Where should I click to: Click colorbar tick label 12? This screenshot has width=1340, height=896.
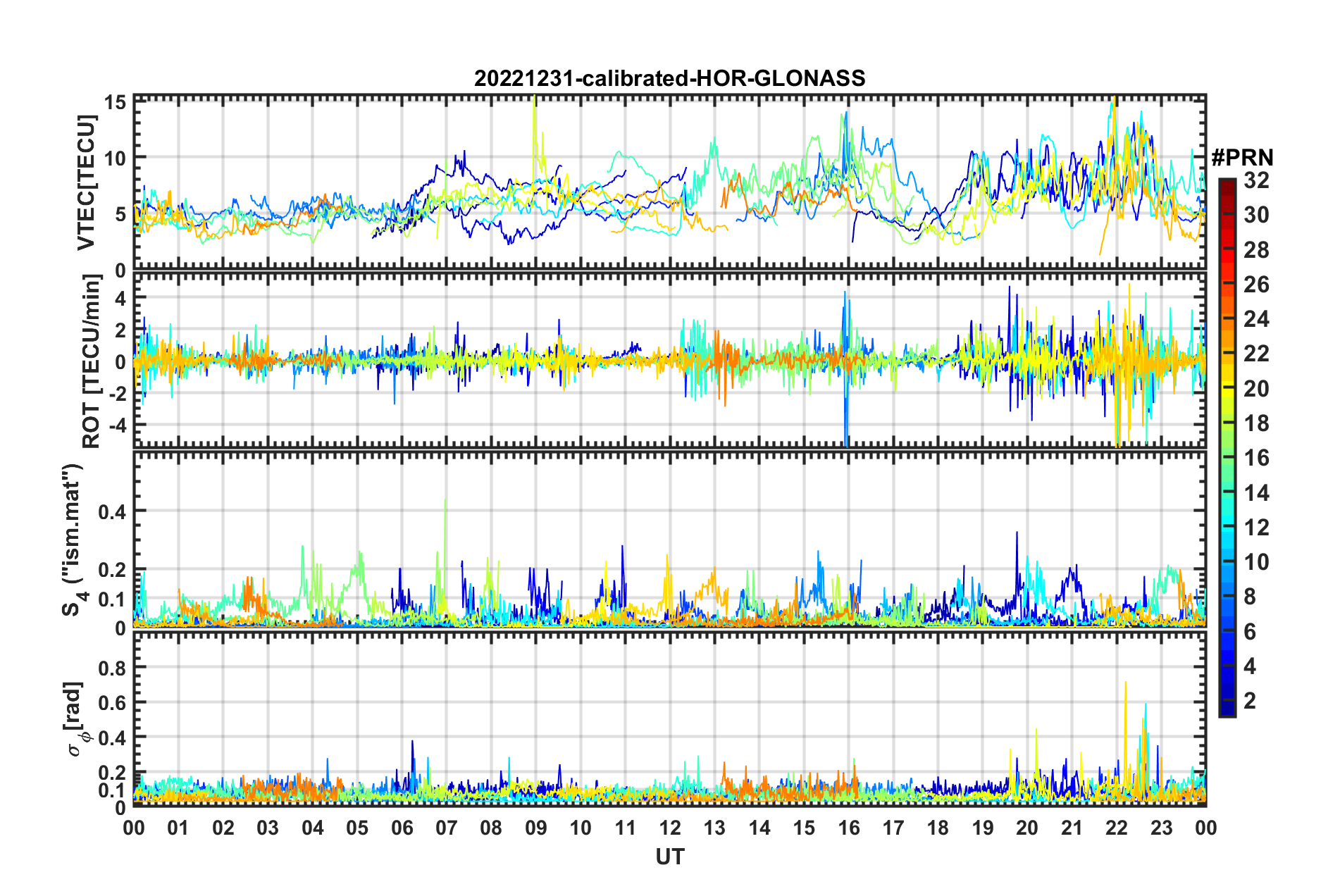coord(1256,528)
